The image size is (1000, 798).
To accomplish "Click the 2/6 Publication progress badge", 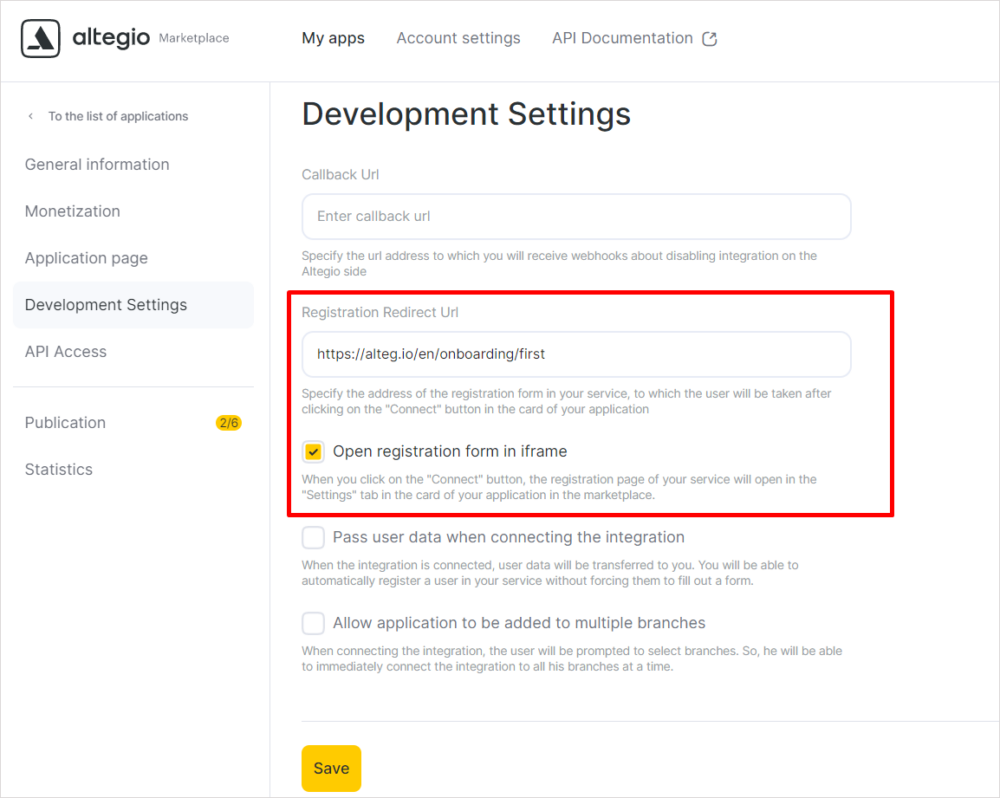I will pyautogui.click(x=229, y=423).
